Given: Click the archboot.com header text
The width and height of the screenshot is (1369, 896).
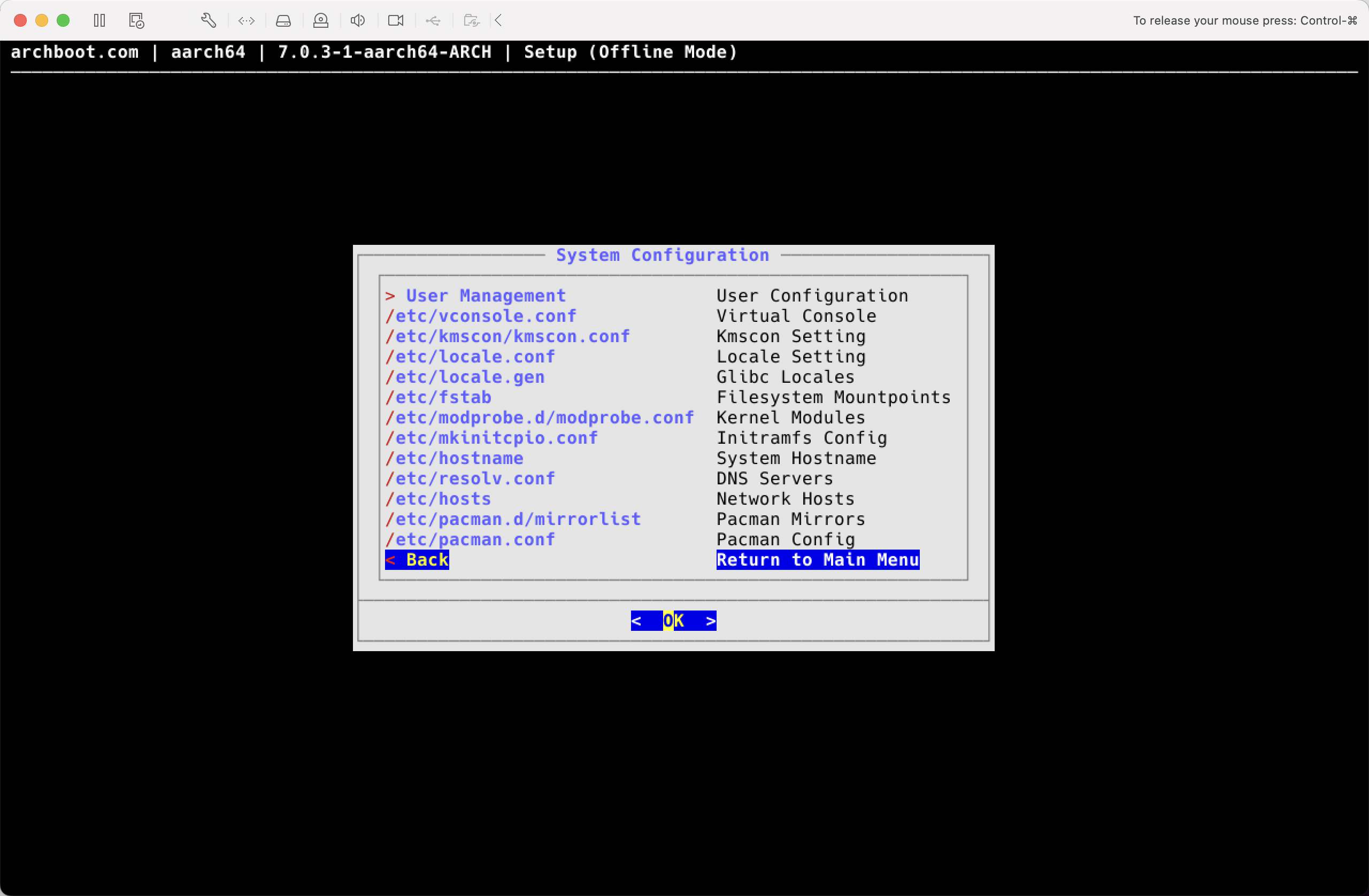Looking at the screenshot, I should point(75,52).
